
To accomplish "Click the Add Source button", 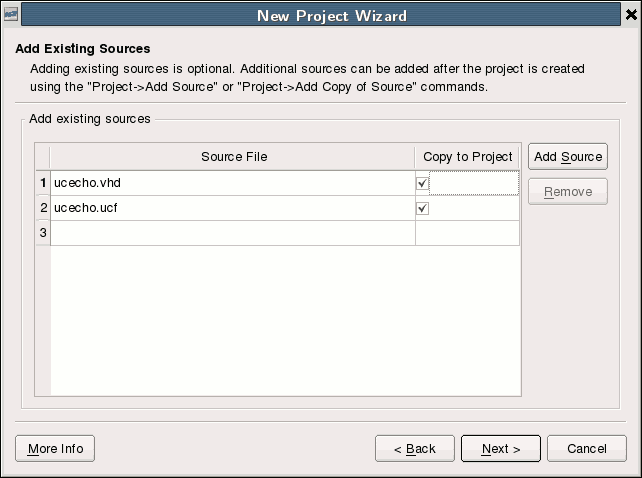I will point(568,156).
